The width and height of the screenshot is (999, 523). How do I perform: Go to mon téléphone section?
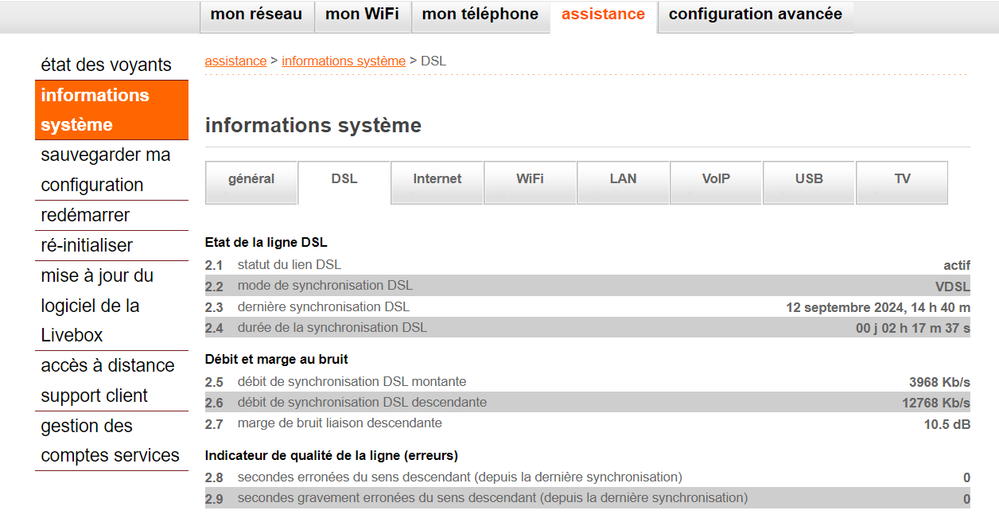(480, 15)
